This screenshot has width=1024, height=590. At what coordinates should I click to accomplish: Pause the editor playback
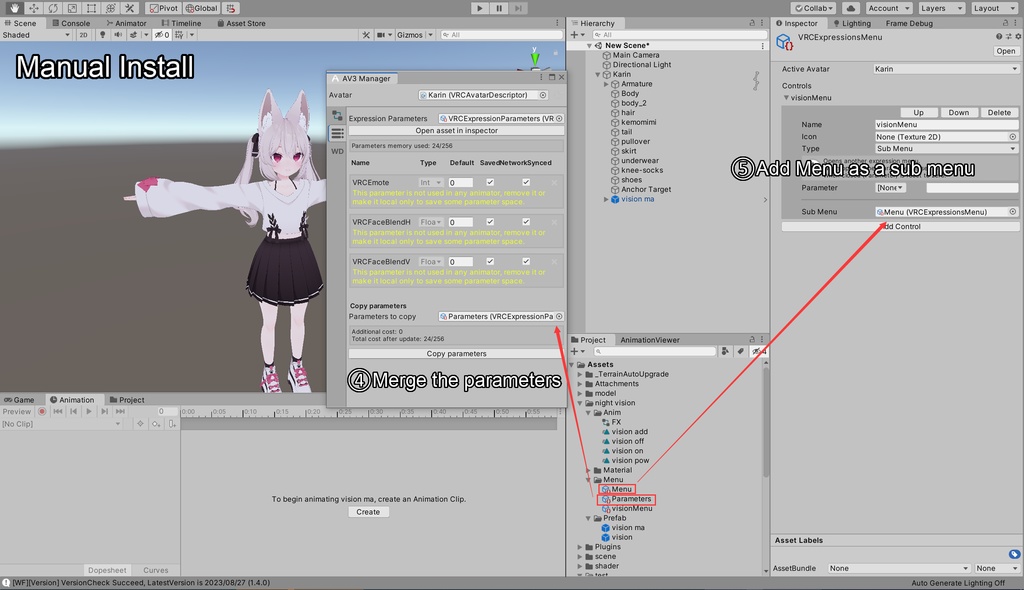(x=499, y=8)
